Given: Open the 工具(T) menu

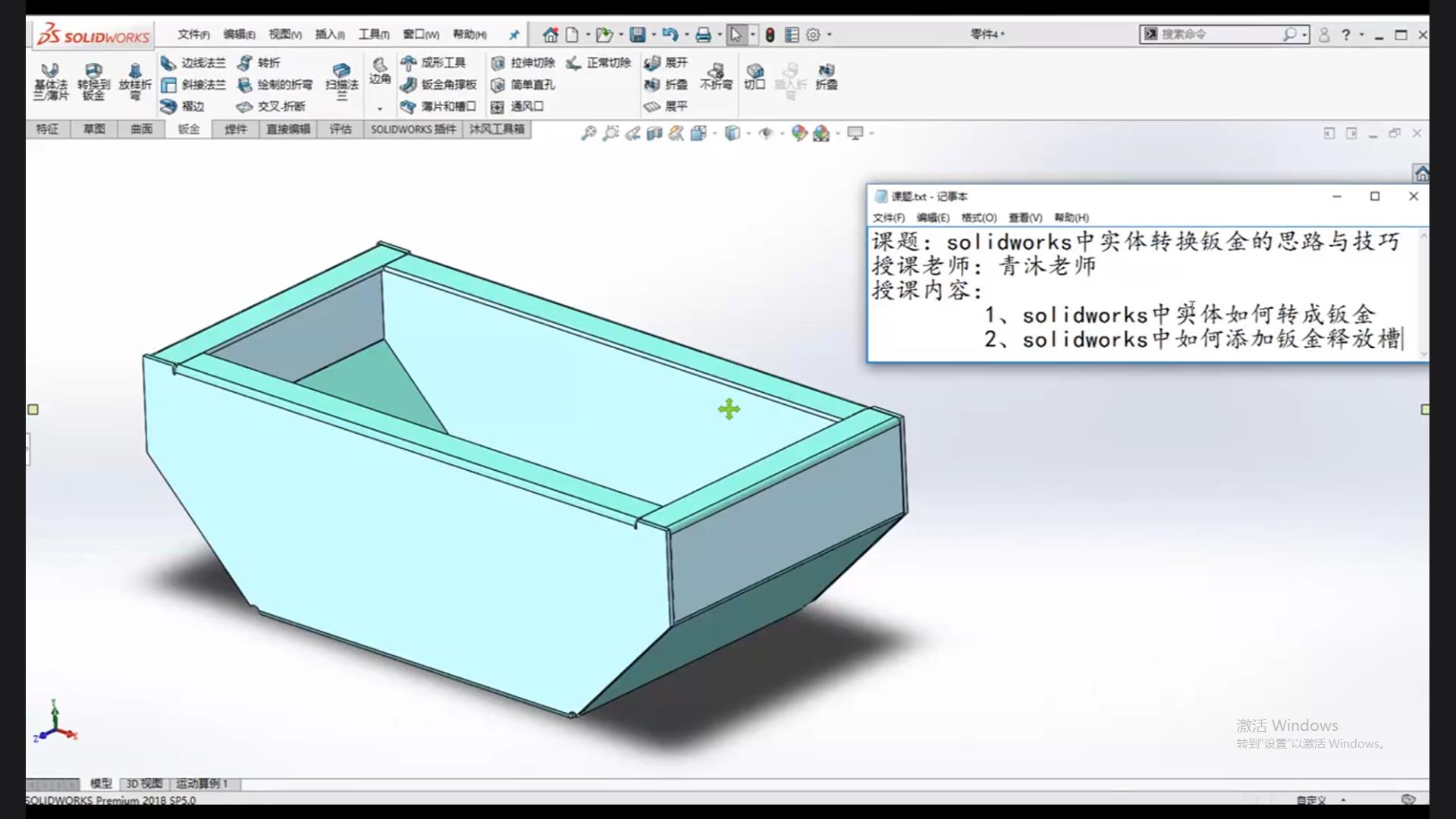Looking at the screenshot, I should click(x=374, y=35).
